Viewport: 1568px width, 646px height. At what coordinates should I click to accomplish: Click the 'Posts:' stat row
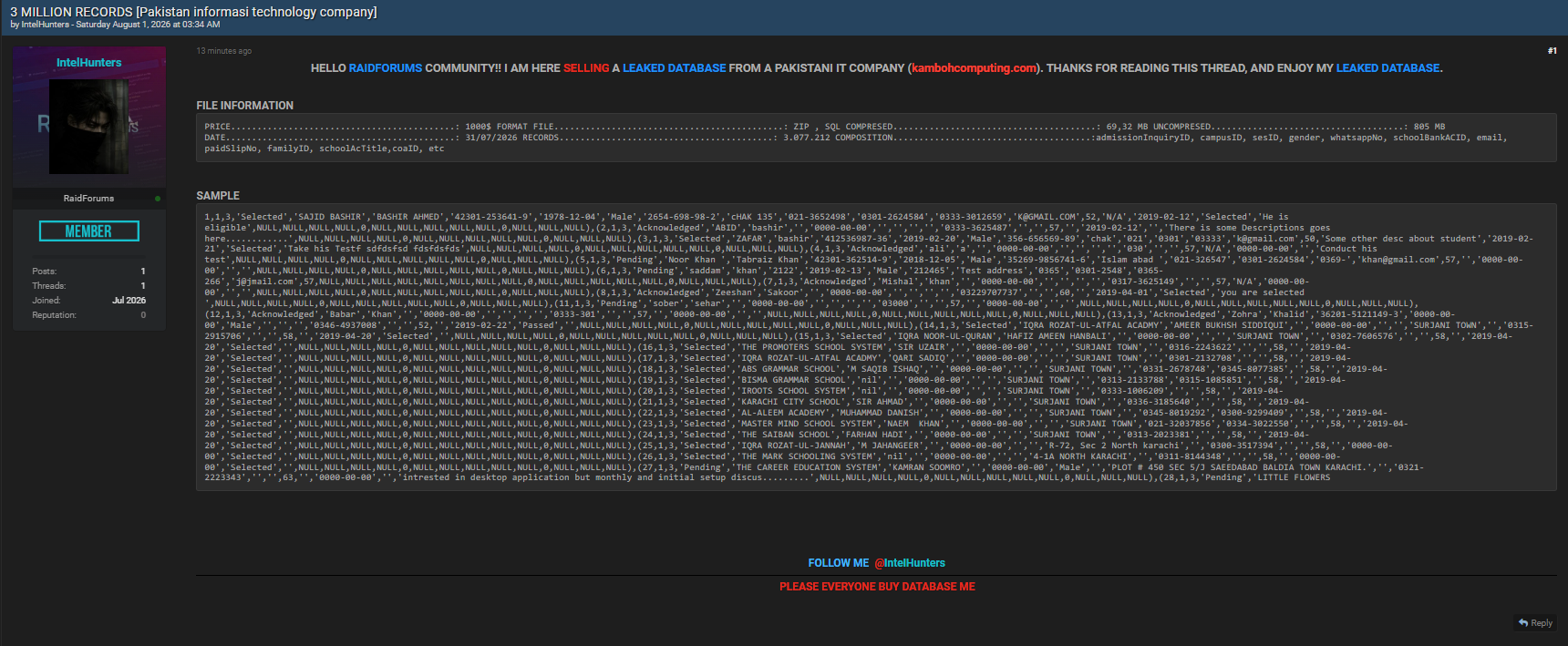89,272
